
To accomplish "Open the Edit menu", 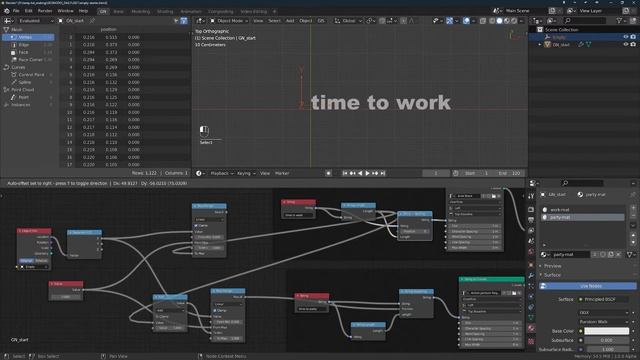I will pyautogui.click(x=29, y=11).
